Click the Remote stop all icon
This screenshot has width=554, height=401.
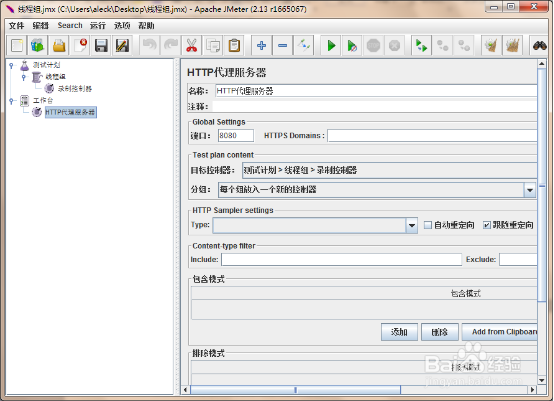tap(443, 46)
